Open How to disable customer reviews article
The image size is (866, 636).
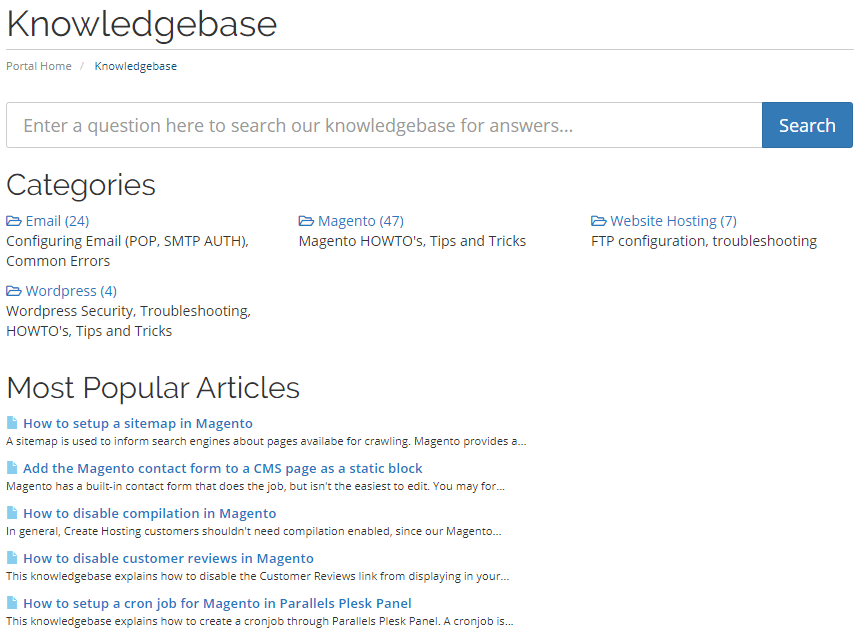click(x=168, y=558)
